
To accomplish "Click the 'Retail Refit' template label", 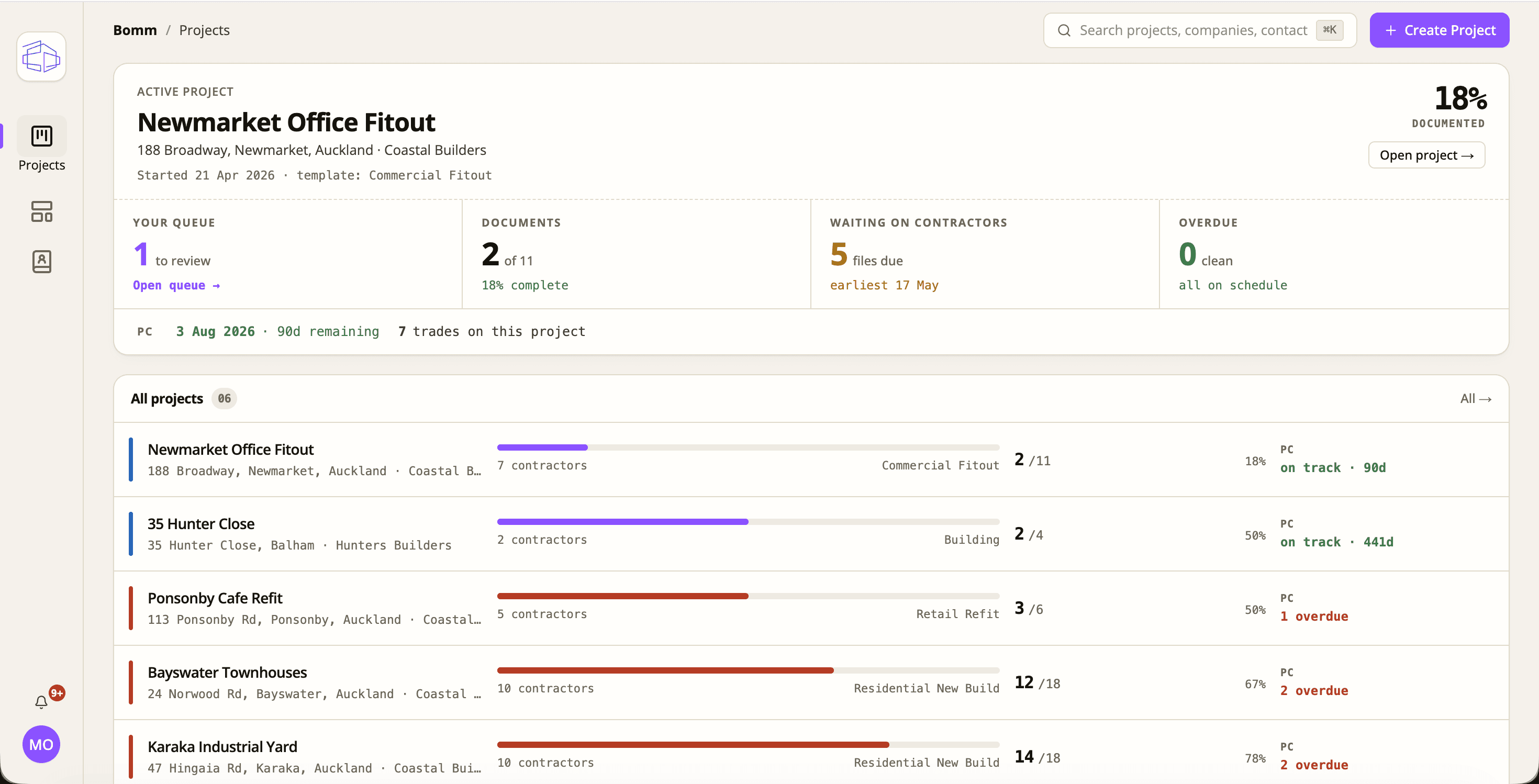I will click(958, 614).
